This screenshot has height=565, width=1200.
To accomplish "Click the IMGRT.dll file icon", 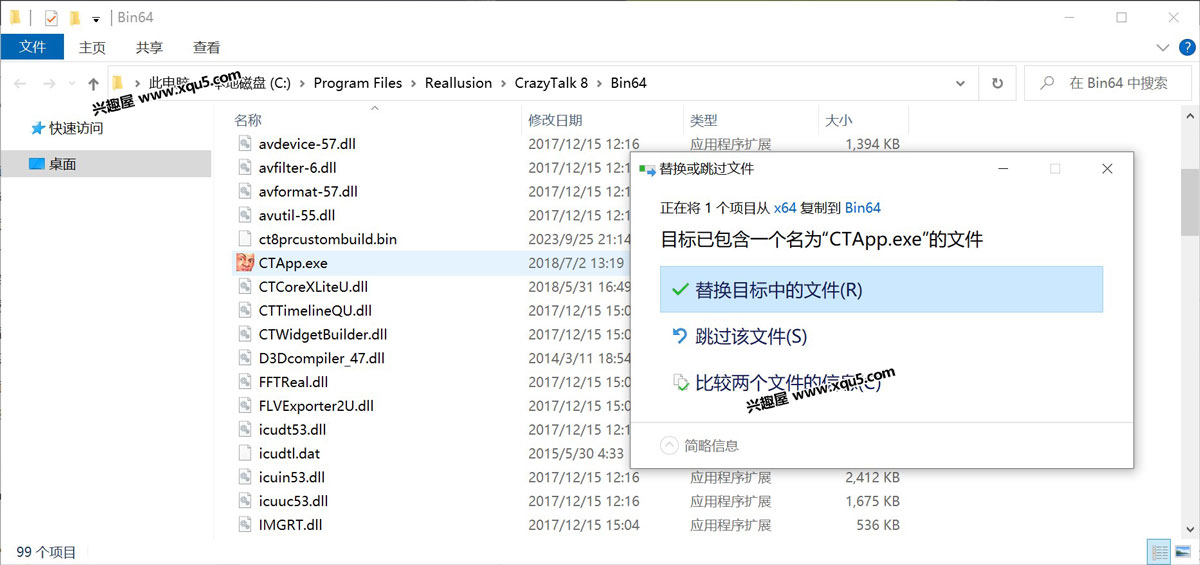I will tap(245, 524).
